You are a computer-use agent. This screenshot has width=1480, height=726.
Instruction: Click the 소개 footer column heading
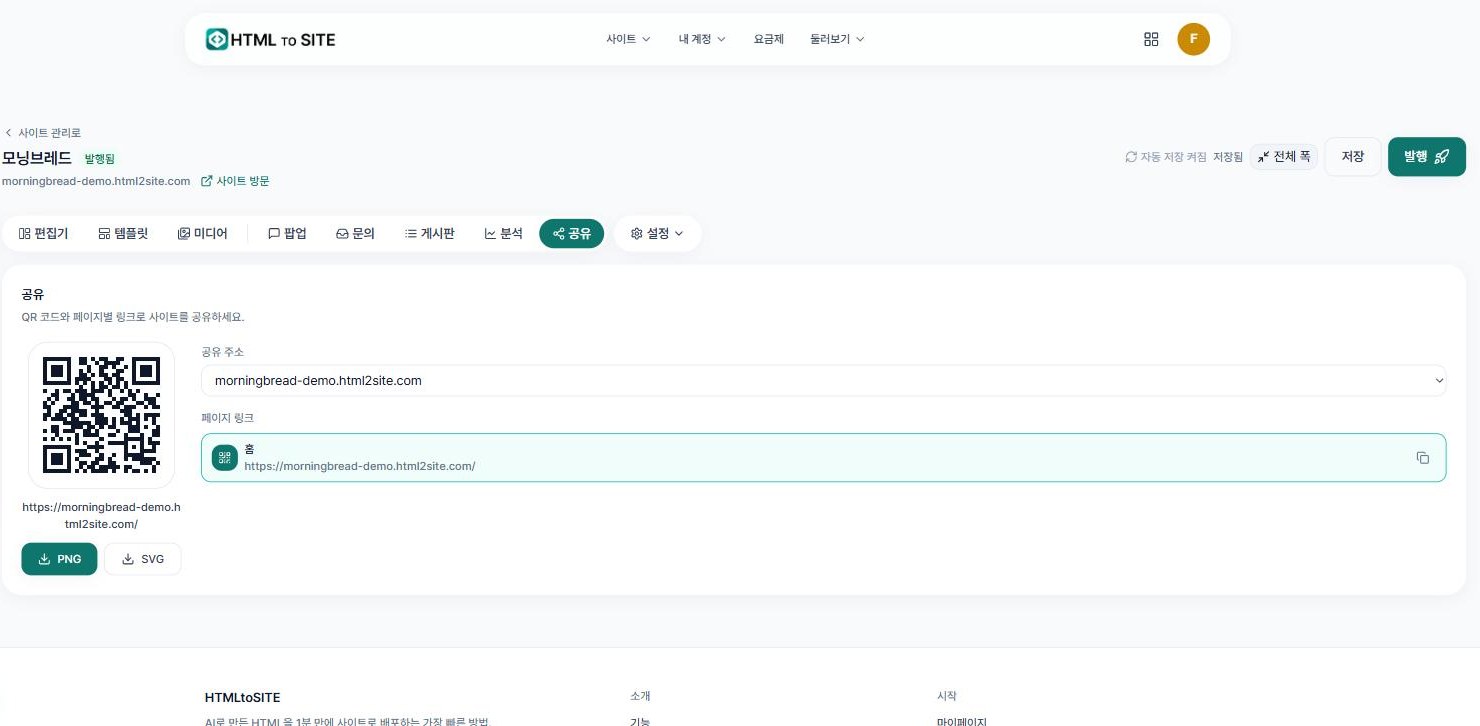tap(640, 696)
